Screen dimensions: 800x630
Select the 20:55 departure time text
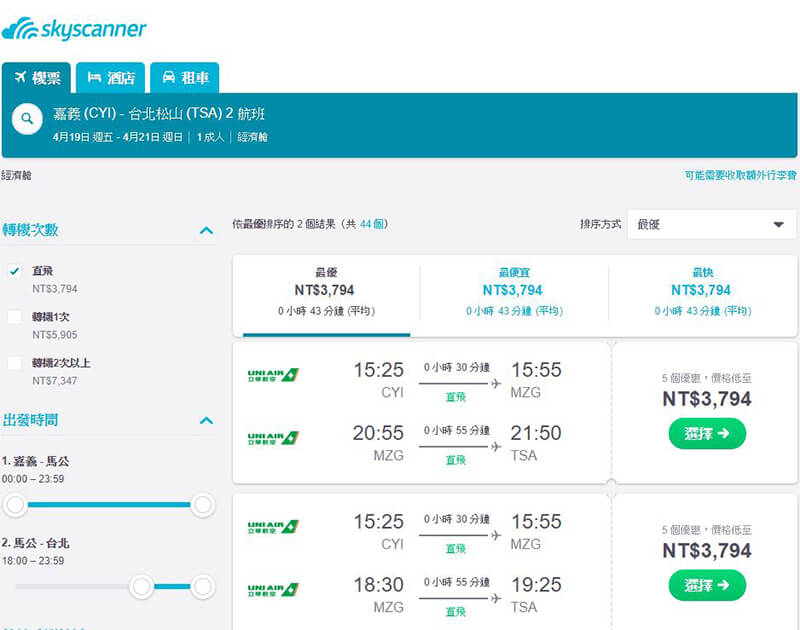[378, 433]
